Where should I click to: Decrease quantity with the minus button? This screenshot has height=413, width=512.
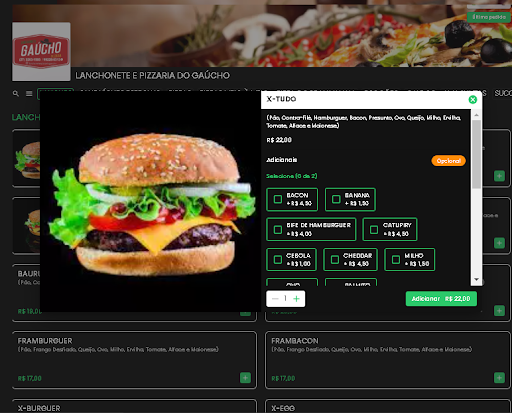(275, 299)
